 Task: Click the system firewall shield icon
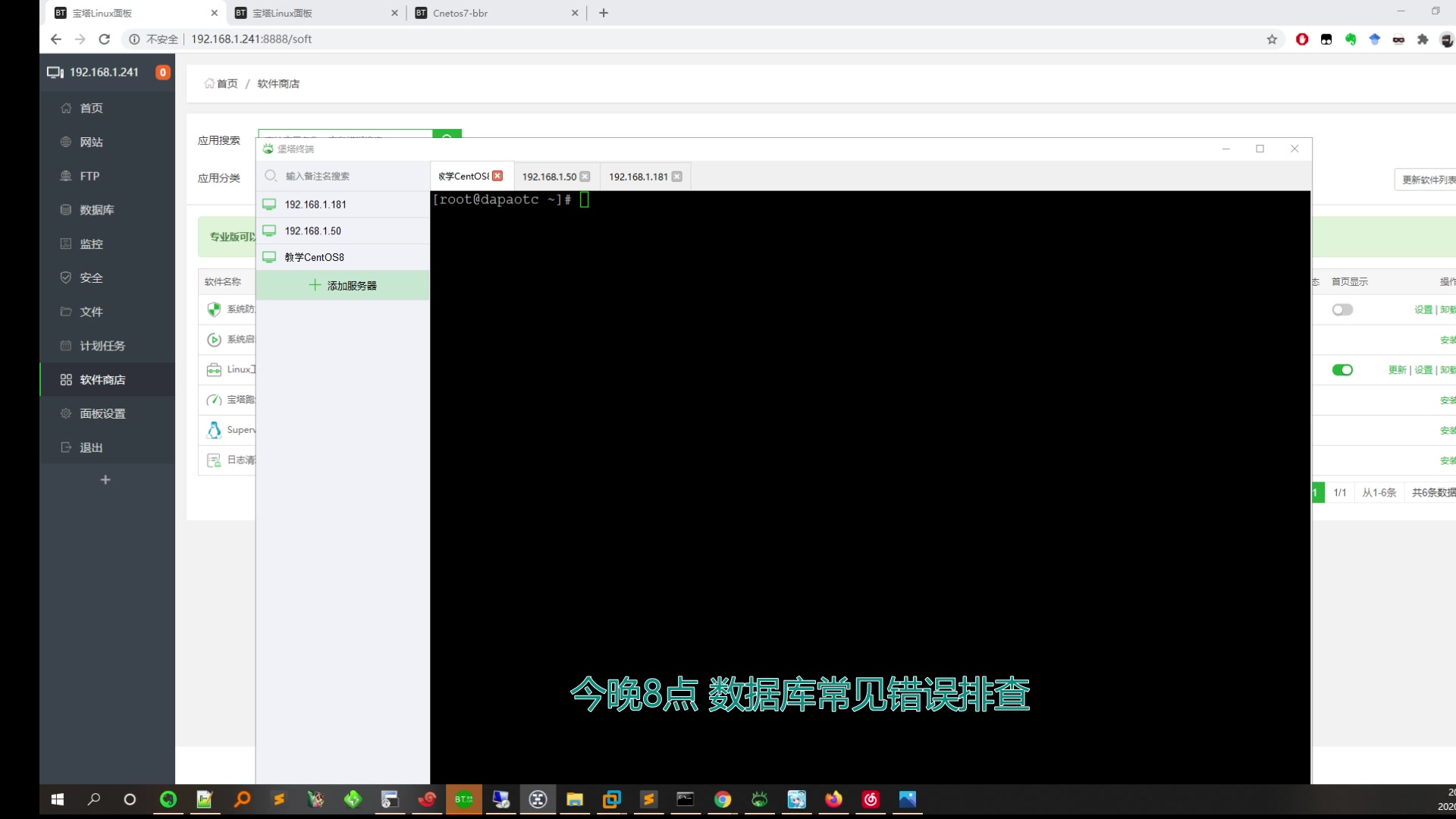pyautogui.click(x=214, y=309)
